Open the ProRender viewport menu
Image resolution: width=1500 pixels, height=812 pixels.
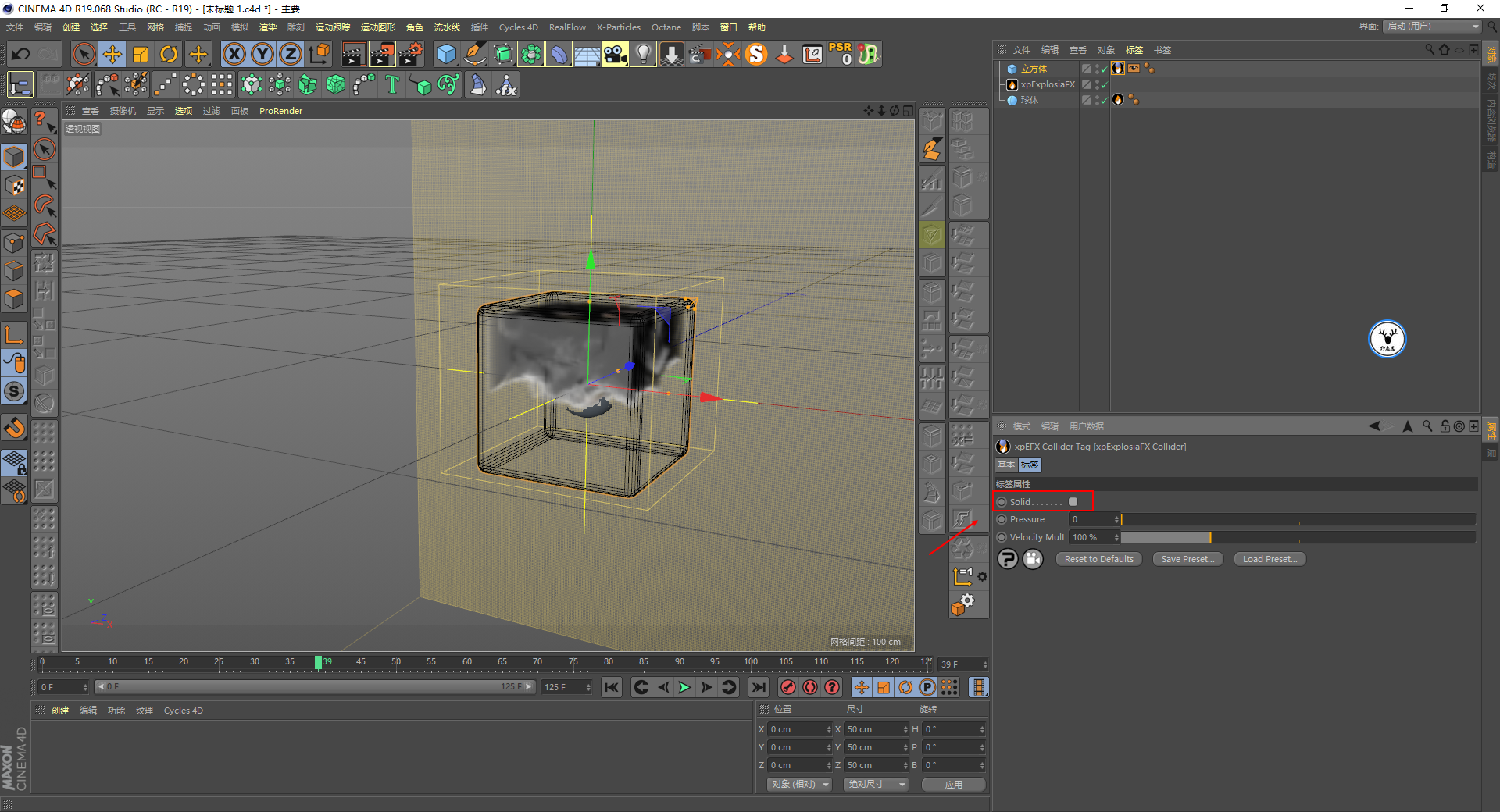pos(280,111)
